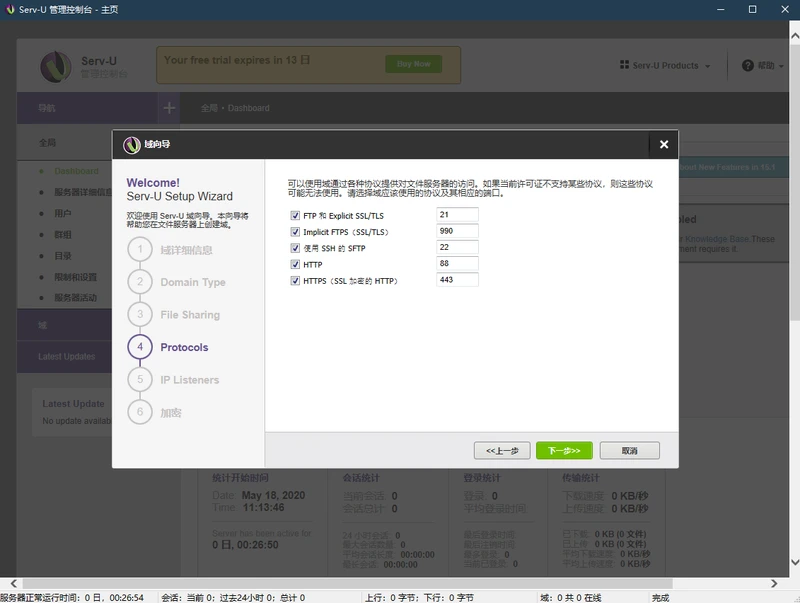Toggle the HTTPS protocol checkbox
The image size is (800, 603).
pyautogui.click(x=295, y=281)
